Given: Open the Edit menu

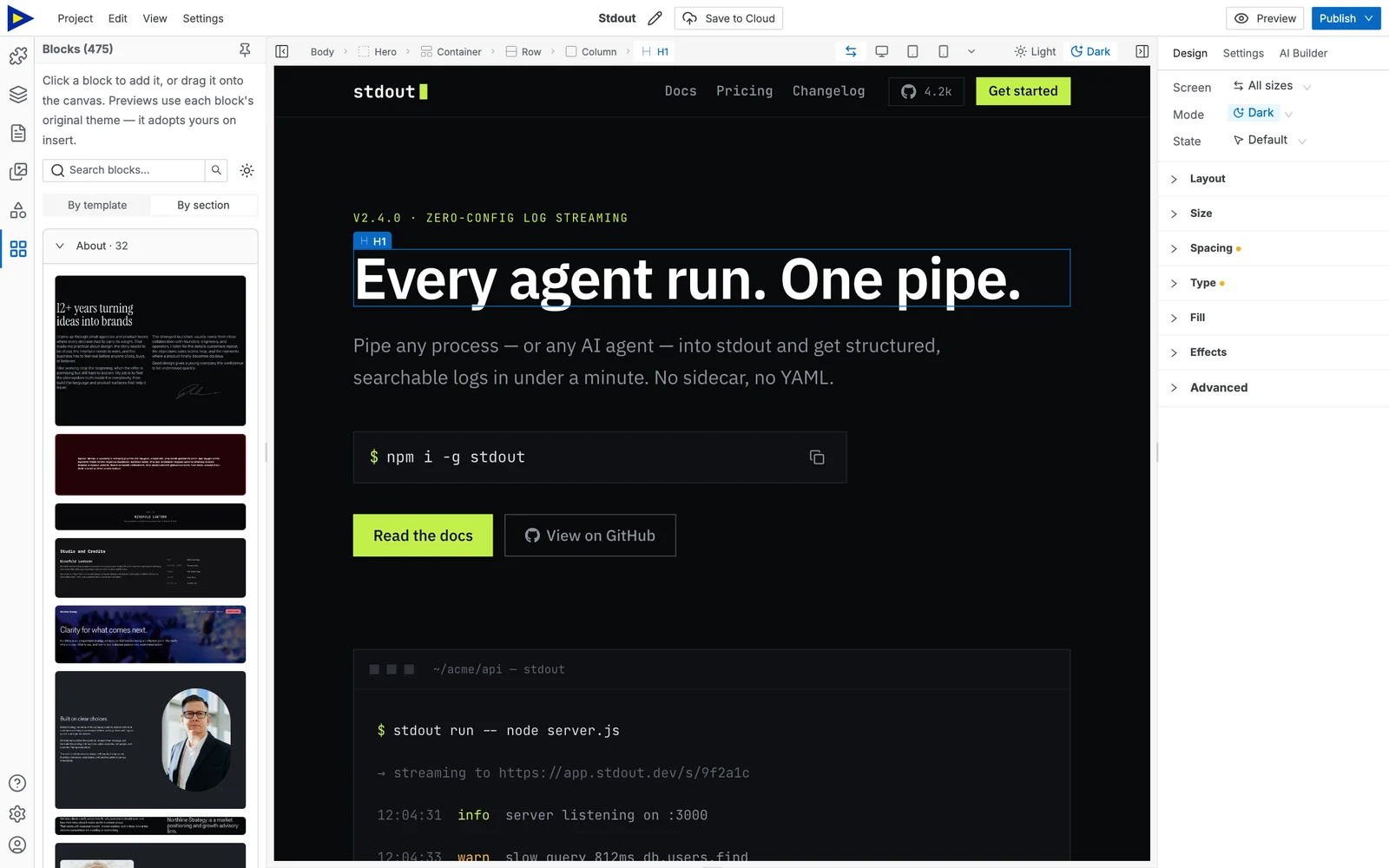Looking at the screenshot, I should [118, 18].
